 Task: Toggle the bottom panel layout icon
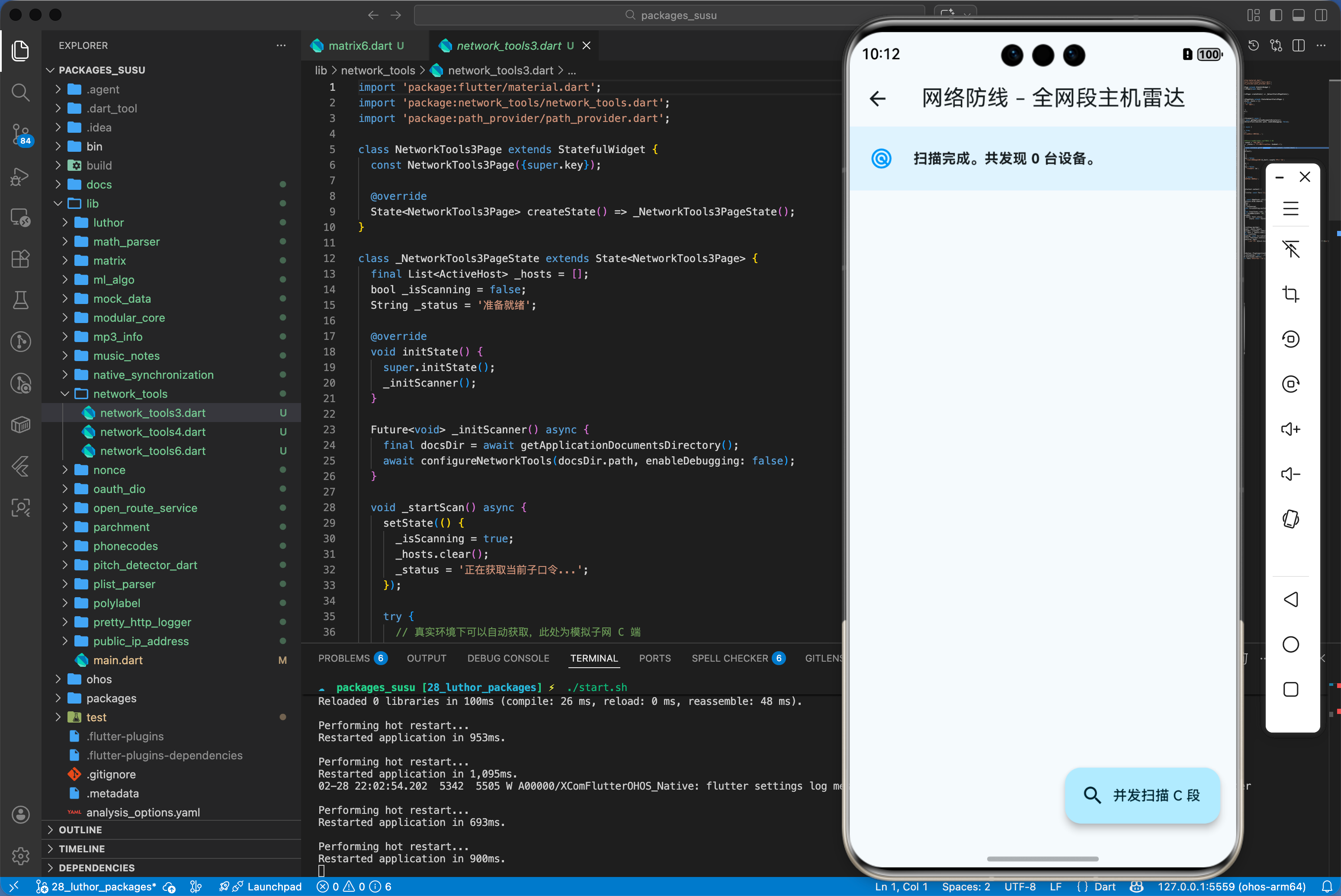[x=1298, y=16]
